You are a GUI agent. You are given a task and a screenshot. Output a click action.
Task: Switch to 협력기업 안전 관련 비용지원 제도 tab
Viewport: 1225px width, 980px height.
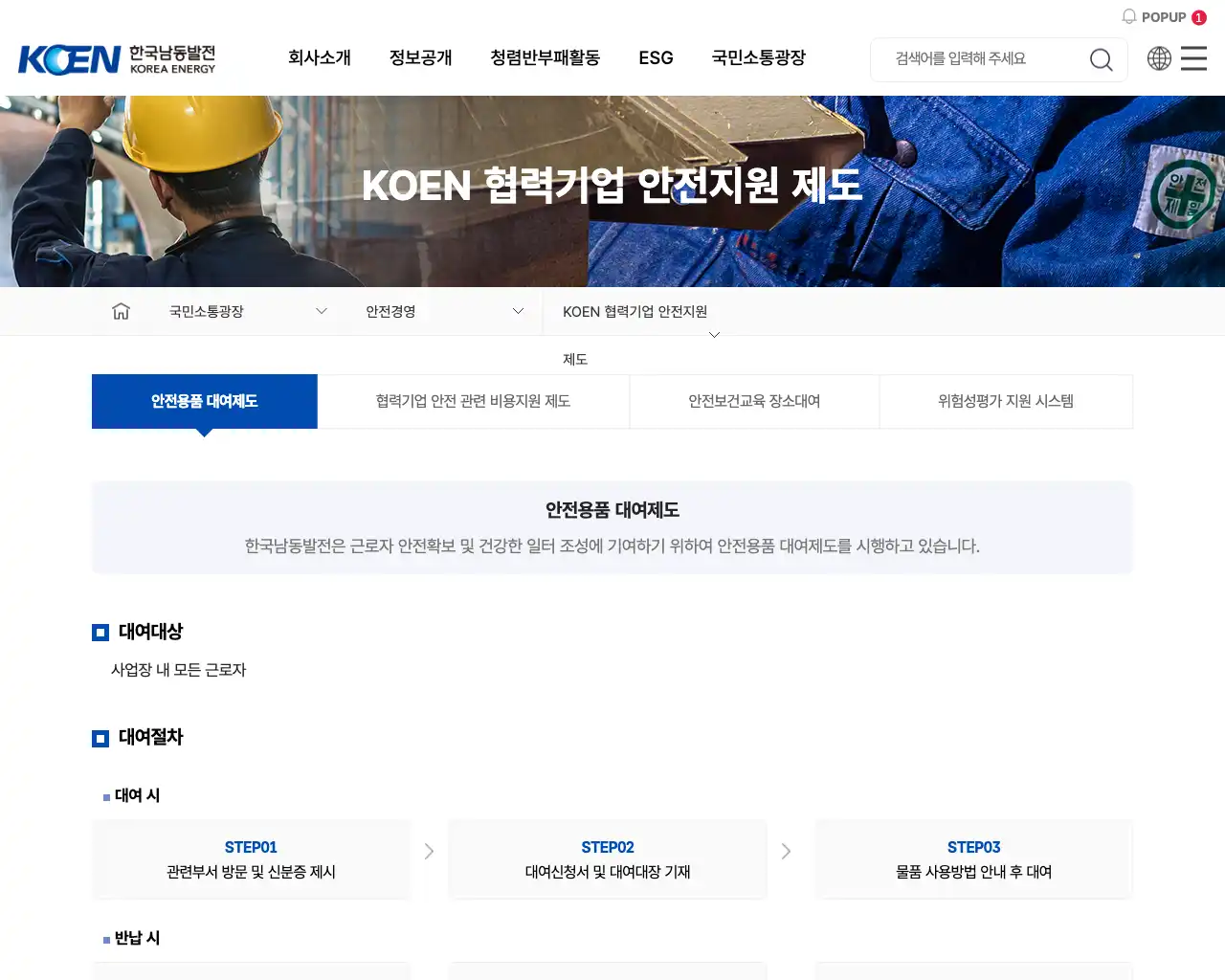[473, 401]
